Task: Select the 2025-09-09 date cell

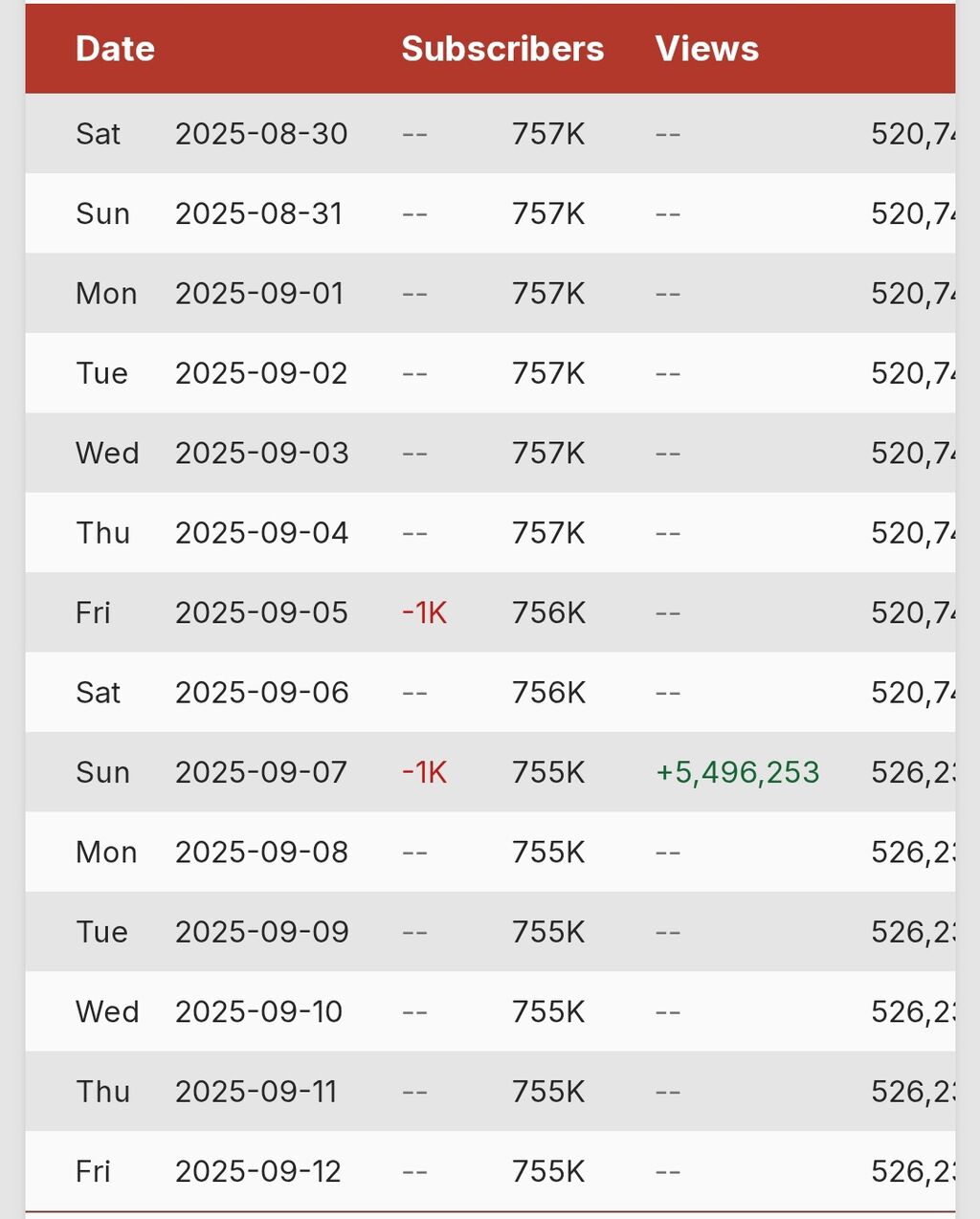Action: pos(261,932)
